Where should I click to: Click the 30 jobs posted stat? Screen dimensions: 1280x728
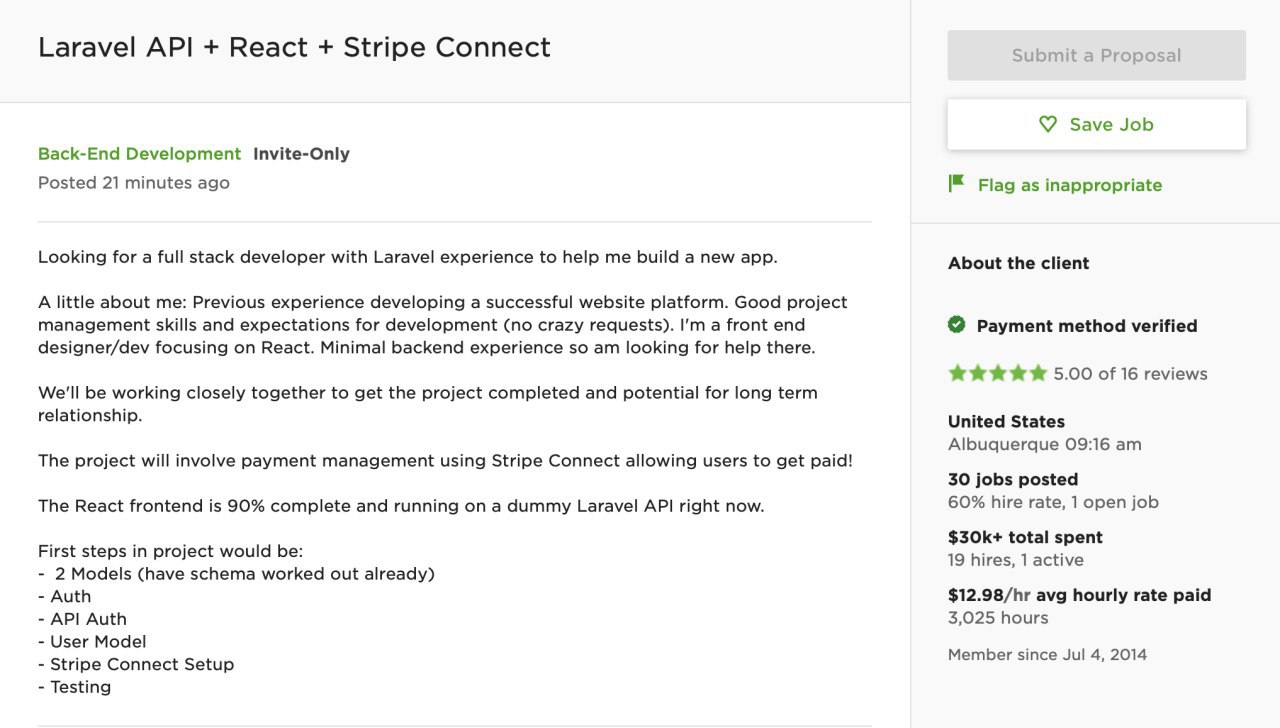pyautogui.click(x=1013, y=479)
